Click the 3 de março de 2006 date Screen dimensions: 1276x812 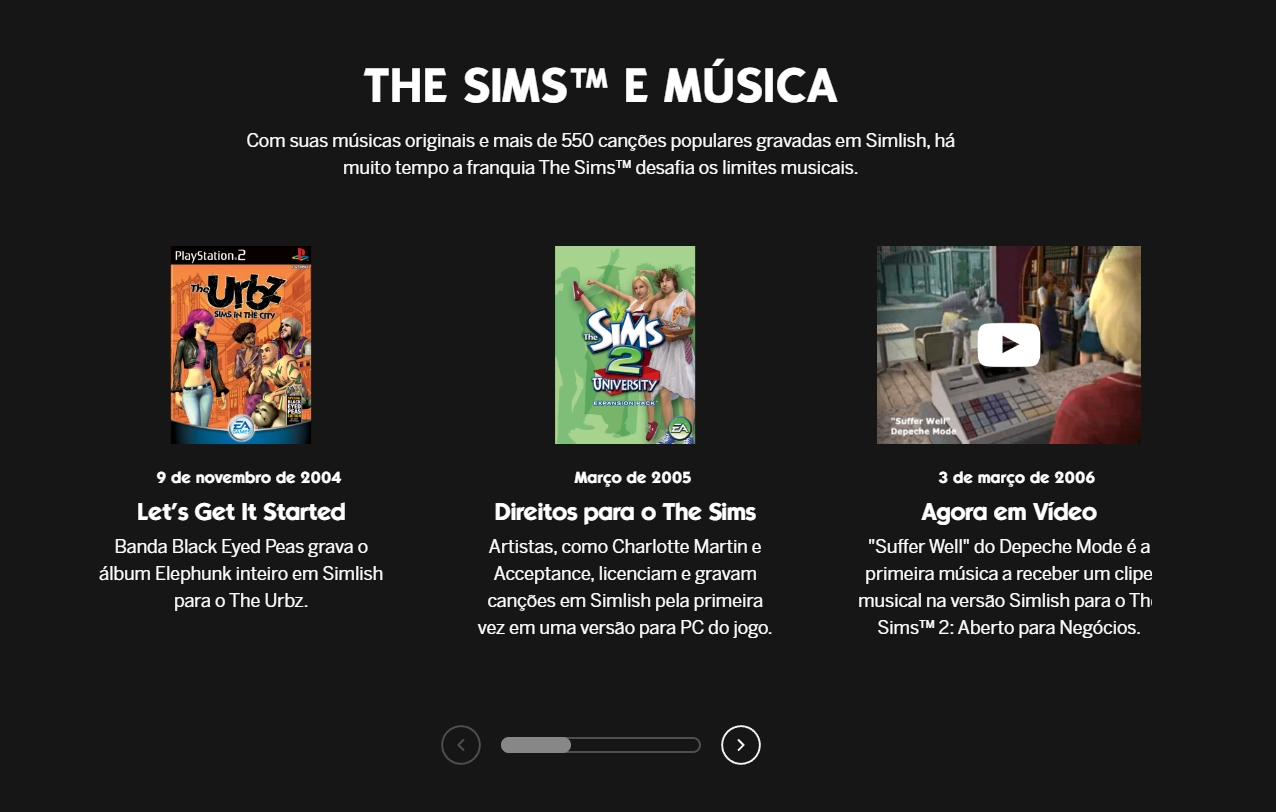[1017, 478]
